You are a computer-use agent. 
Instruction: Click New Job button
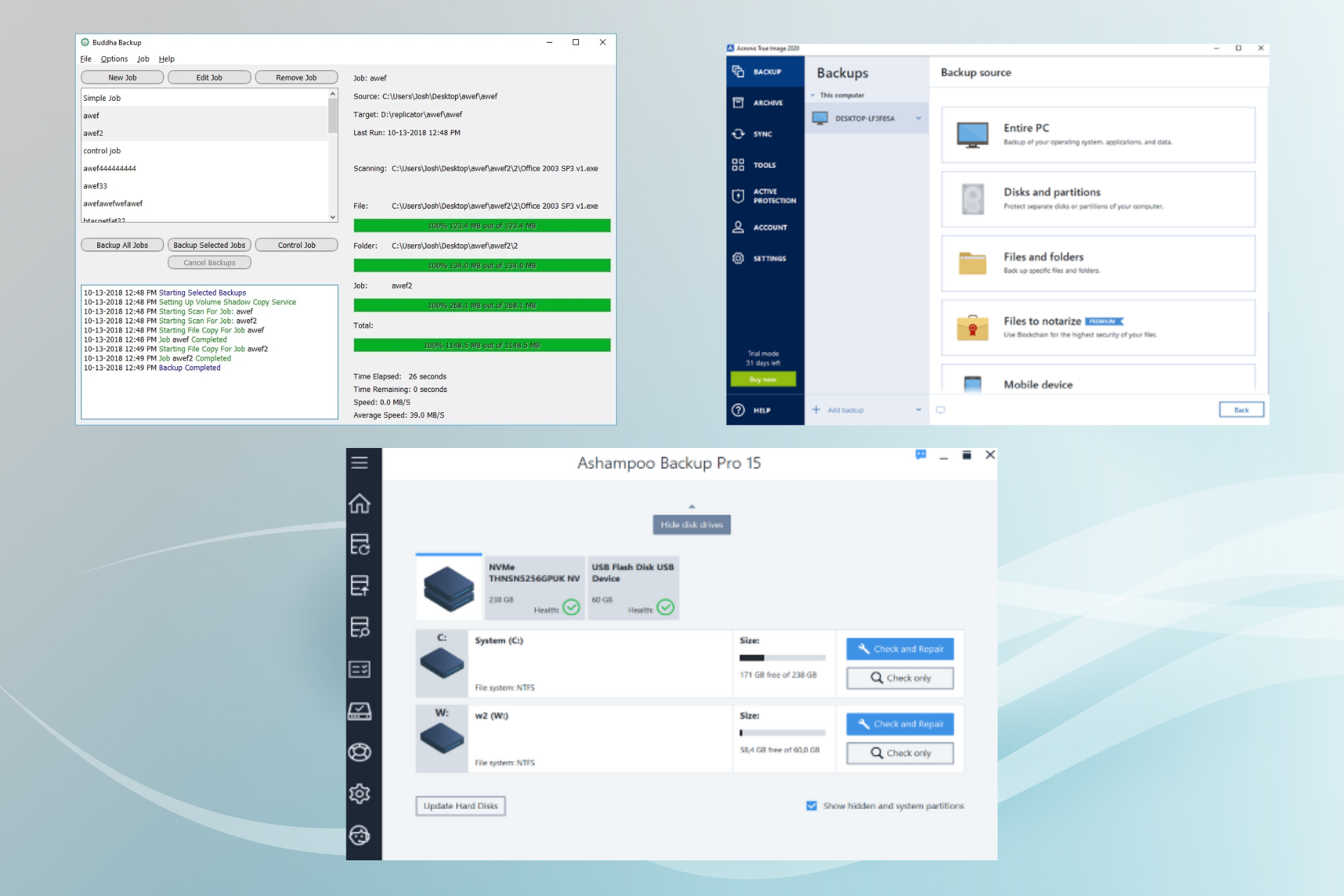pyautogui.click(x=122, y=78)
